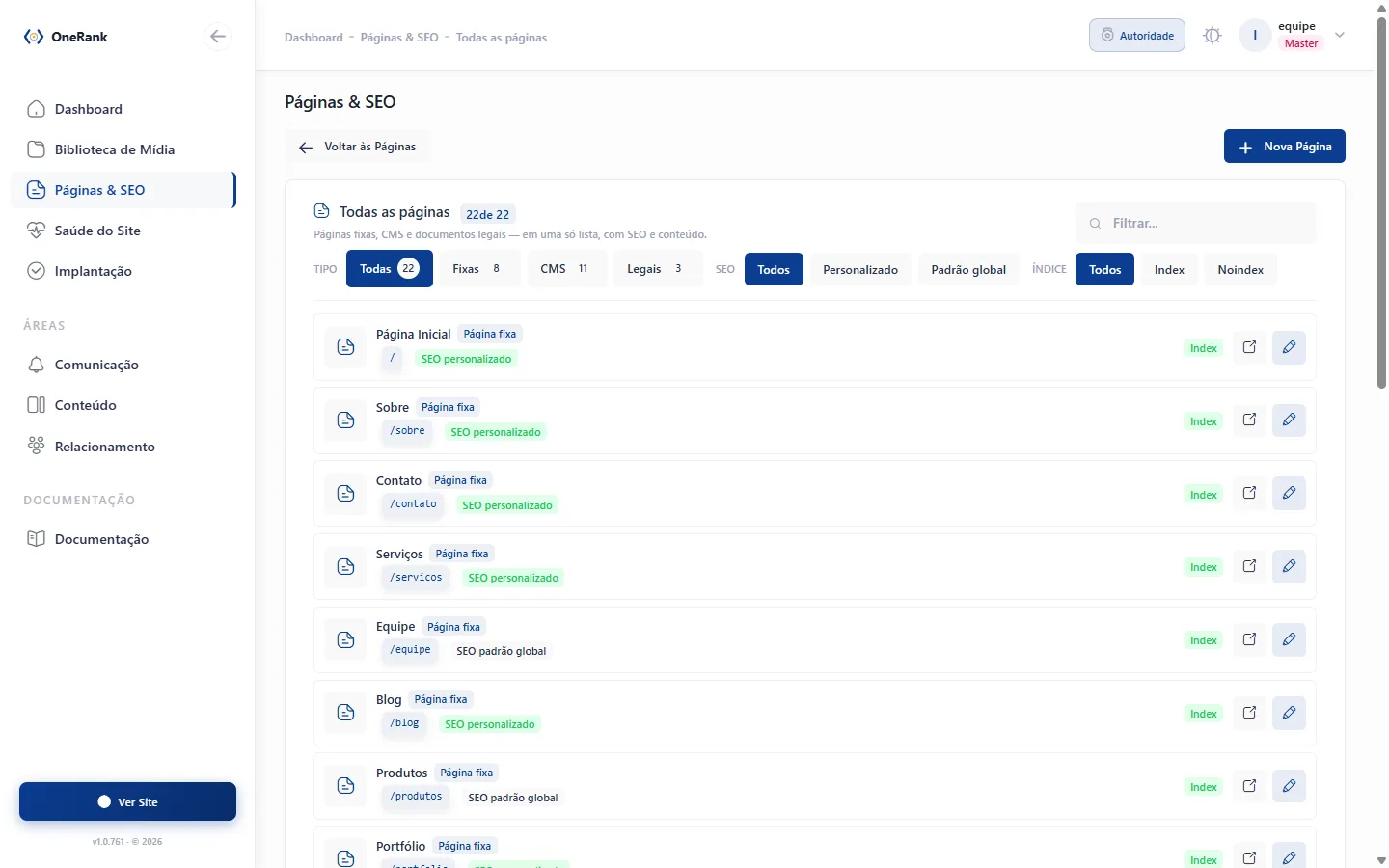Open the Produtos page external link icon
1389x868 pixels.
point(1249,786)
